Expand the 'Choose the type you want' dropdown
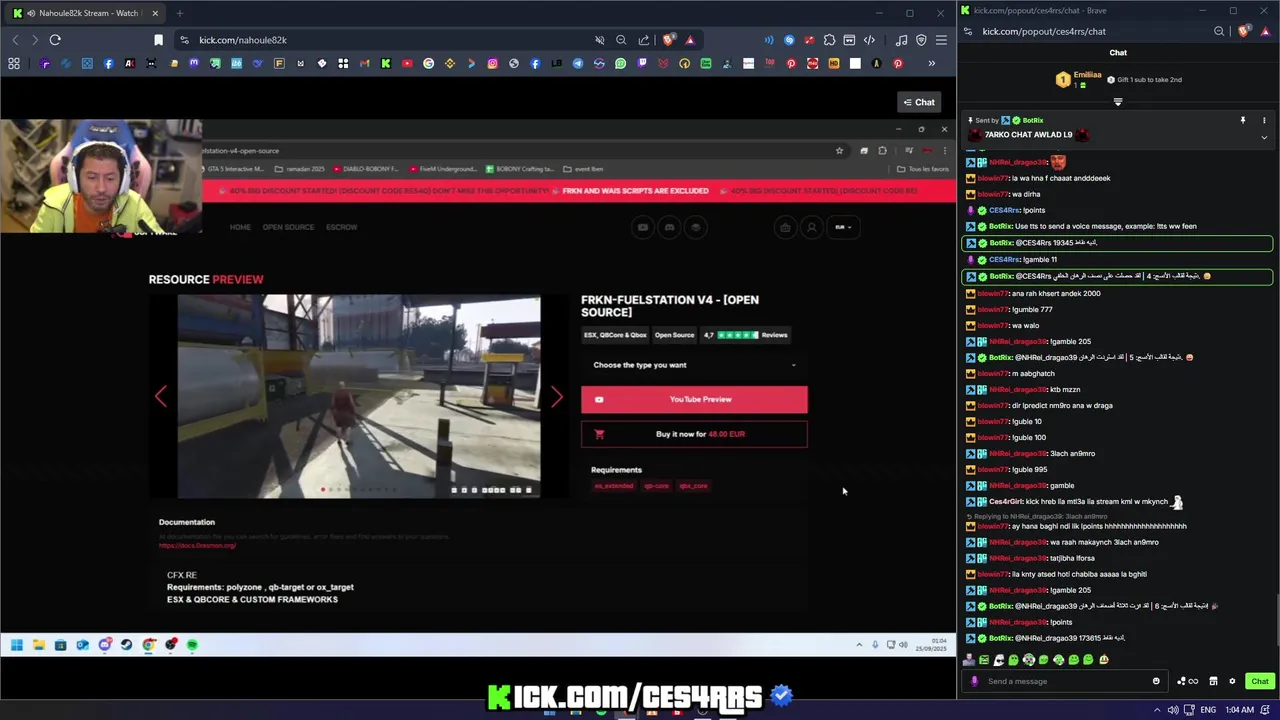This screenshot has width=1280, height=720. [694, 365]
